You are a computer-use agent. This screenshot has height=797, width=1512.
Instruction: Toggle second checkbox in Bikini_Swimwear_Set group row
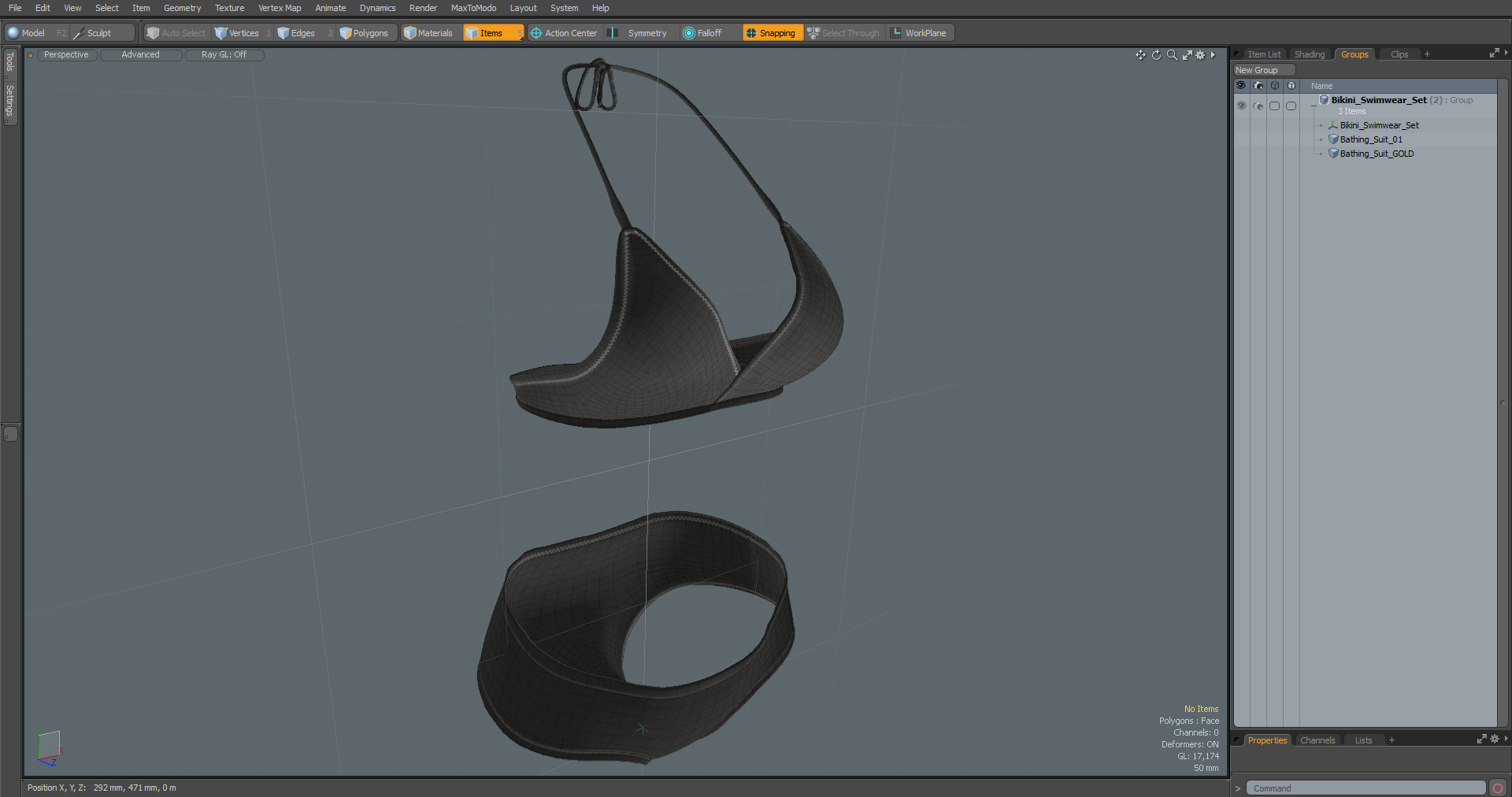1291,106
